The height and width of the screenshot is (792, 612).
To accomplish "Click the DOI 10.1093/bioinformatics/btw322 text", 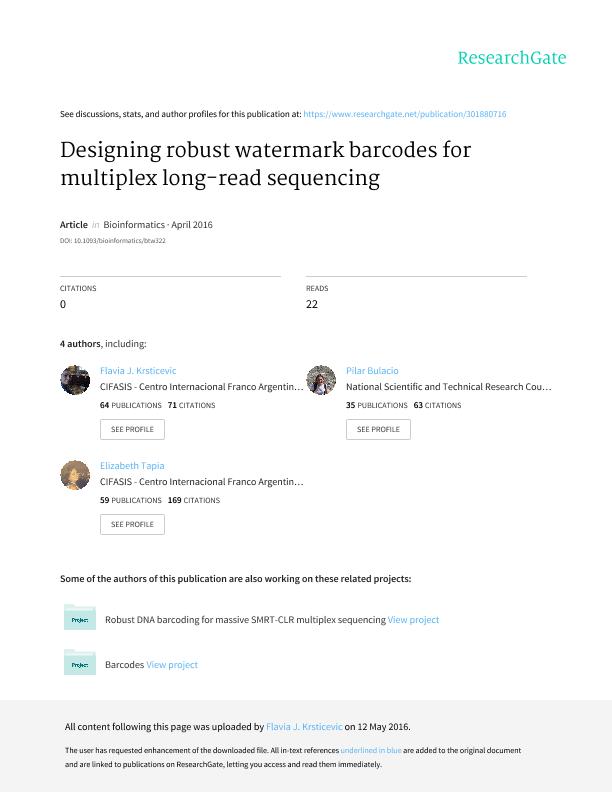I will pos(113,241).
